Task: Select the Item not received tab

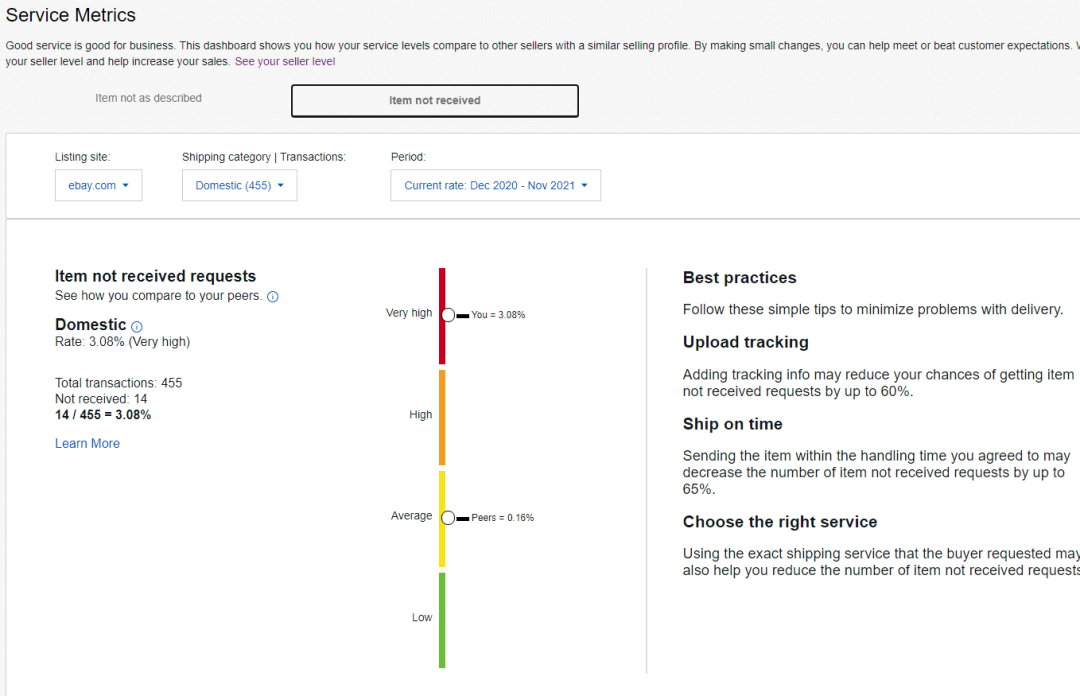Action: (434, 101)
